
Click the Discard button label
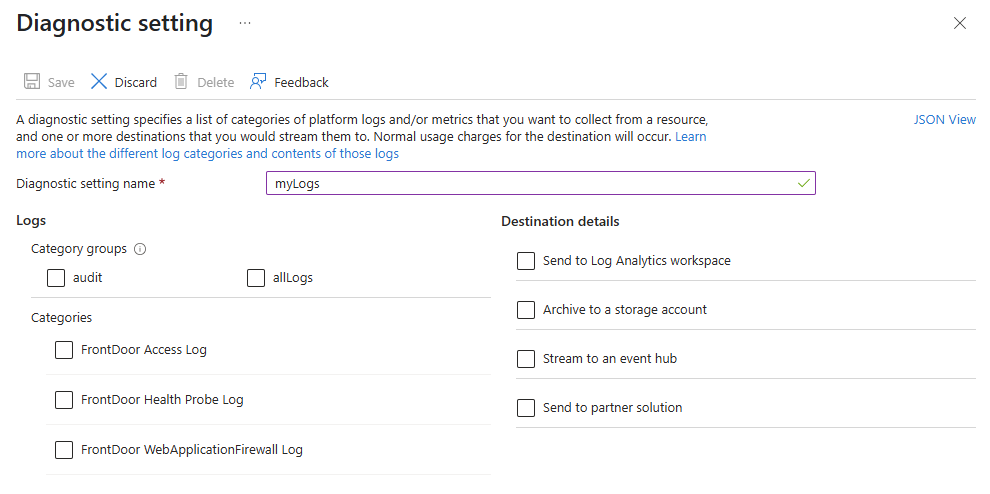(x=136, y=83)
